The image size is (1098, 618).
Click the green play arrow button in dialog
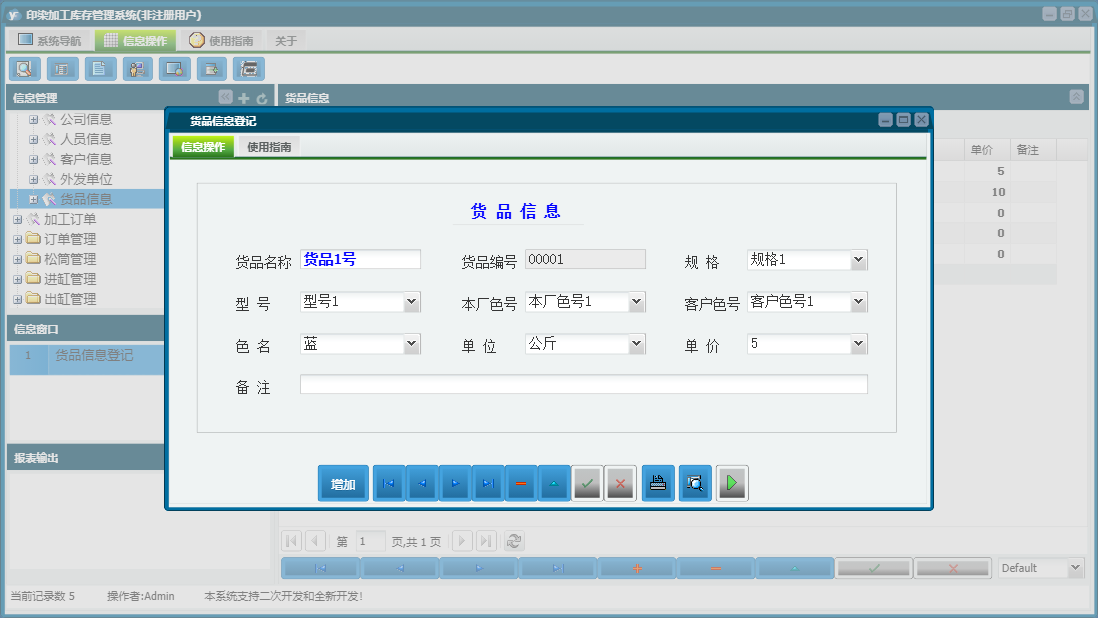(x=732, y=483)
